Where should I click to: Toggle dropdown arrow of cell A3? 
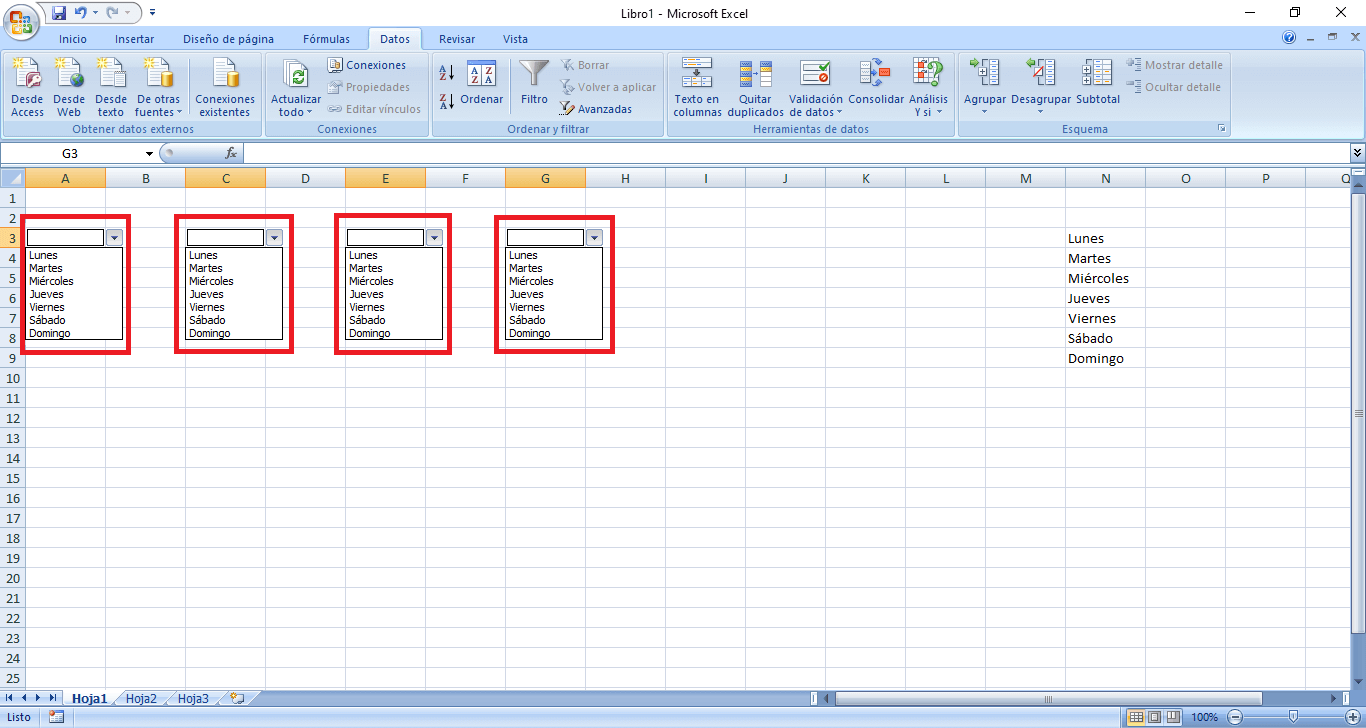tap(114, 238)
